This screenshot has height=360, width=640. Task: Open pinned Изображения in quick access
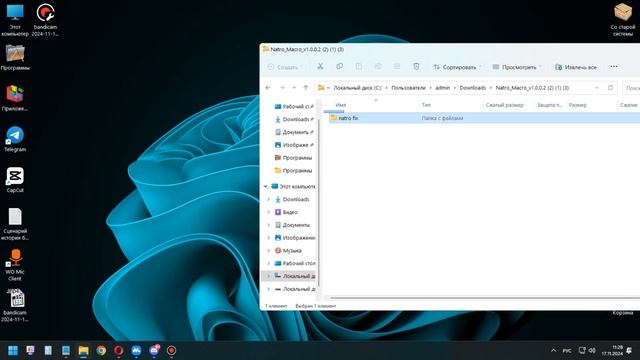point(294,145)
